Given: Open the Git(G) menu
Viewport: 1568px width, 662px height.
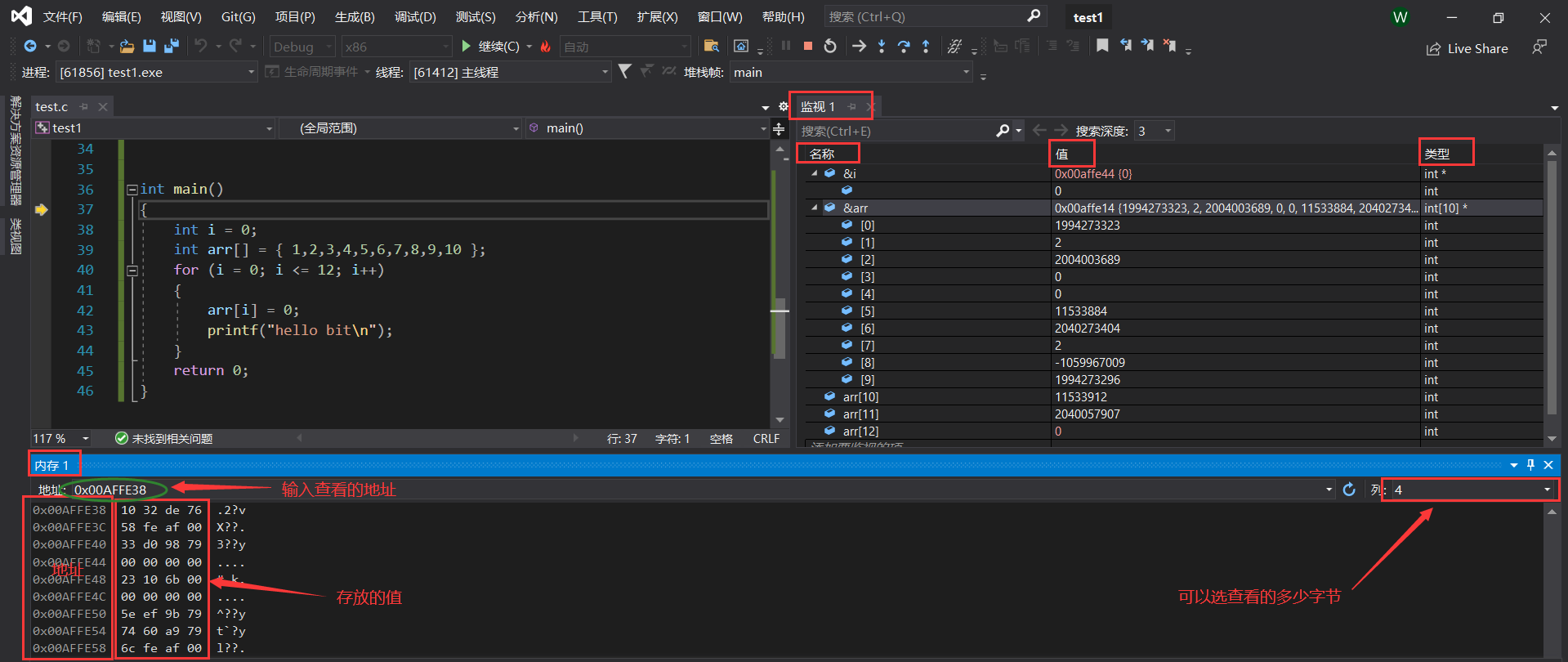Looking at the screenshot, I should click(239, 17).
